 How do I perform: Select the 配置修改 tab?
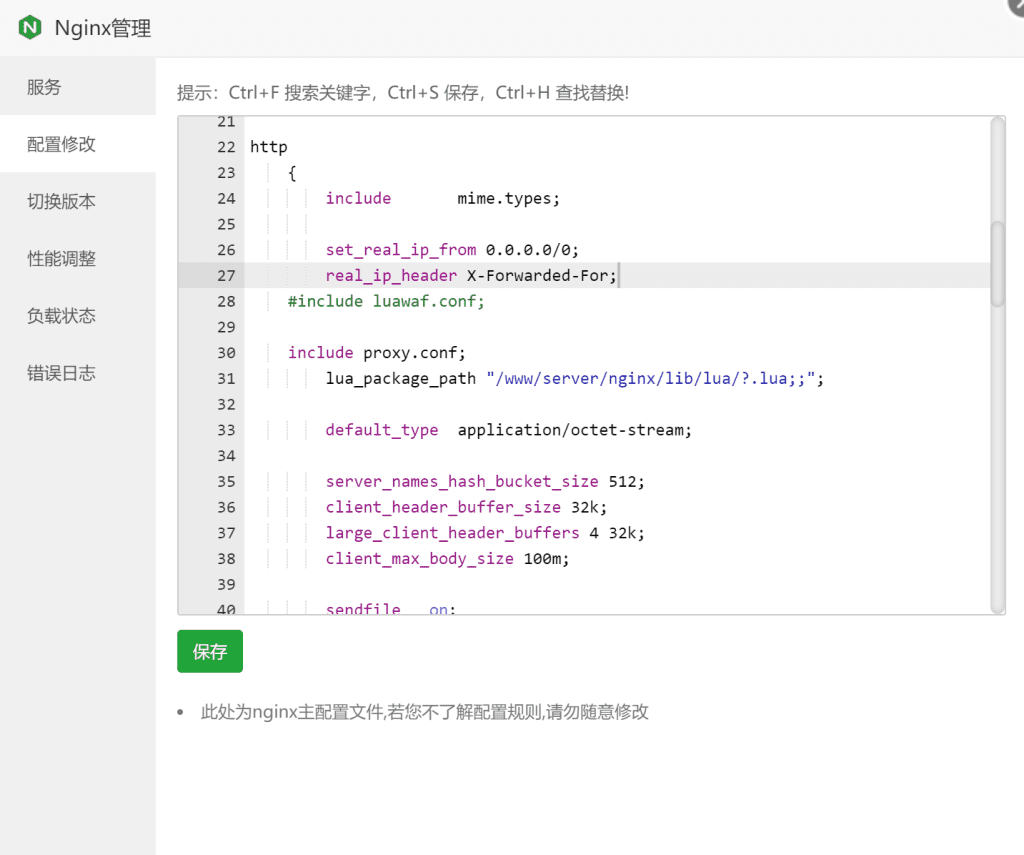point(61,144)
